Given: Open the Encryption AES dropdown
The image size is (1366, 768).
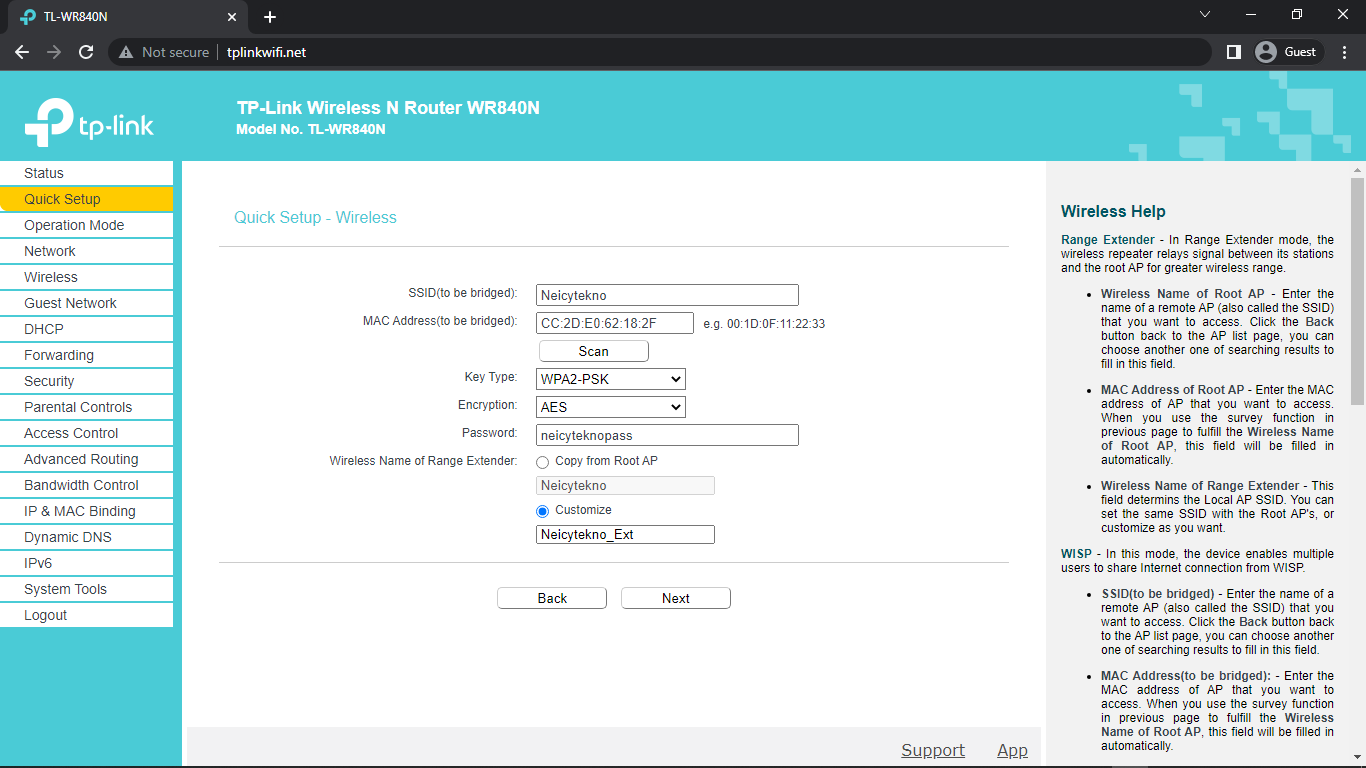Looking at the screenshot, I should 611,407.
